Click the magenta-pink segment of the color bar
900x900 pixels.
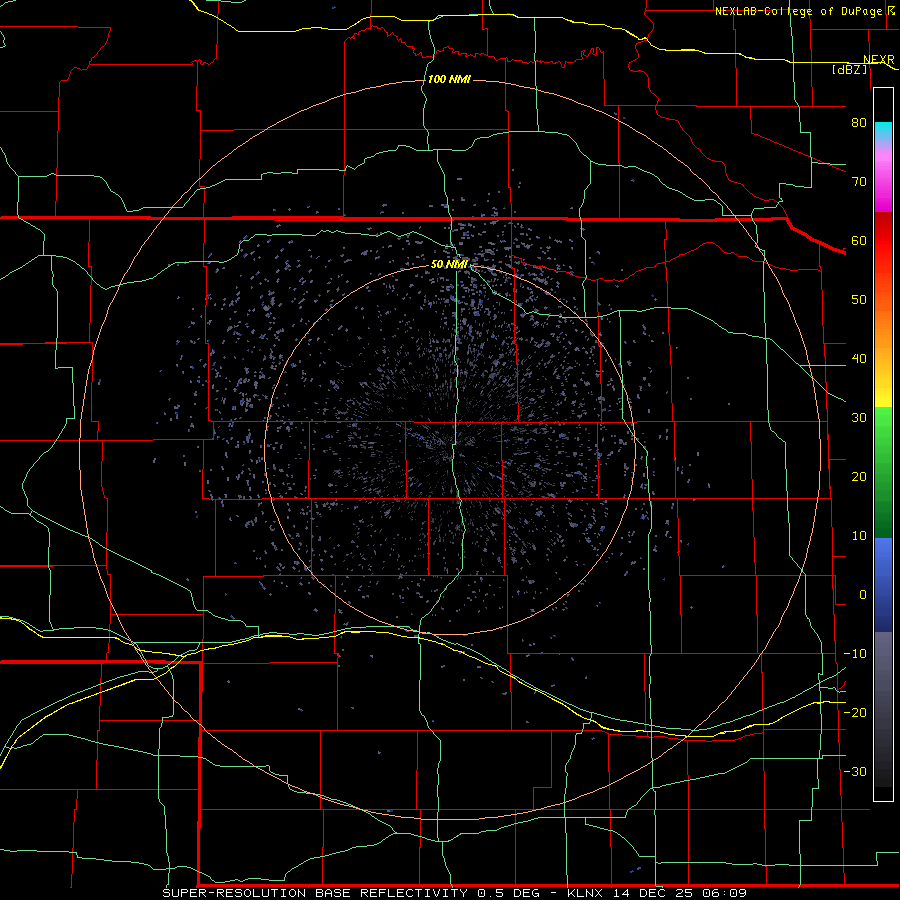[883, 179]
